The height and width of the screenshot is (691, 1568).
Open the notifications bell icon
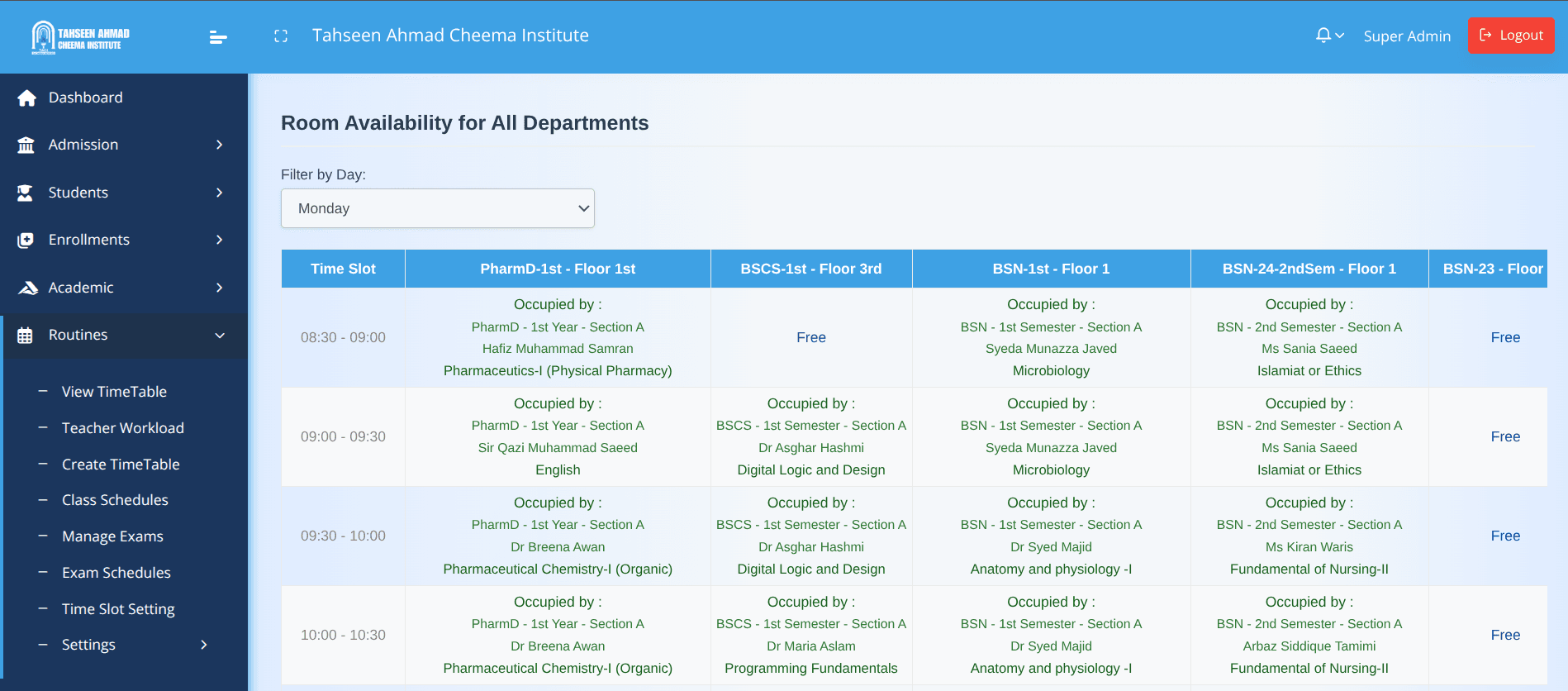click(x=1323, y=36)
